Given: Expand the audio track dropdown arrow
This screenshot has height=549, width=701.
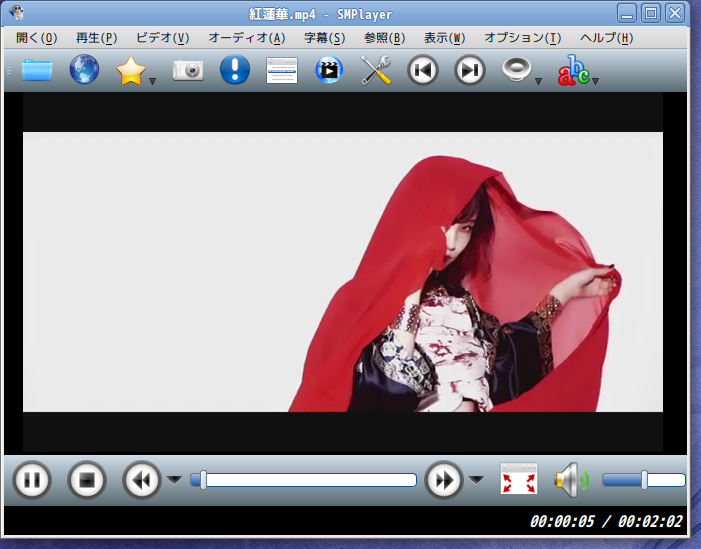Looking at the screenshot, I should (x=538, y=81).
